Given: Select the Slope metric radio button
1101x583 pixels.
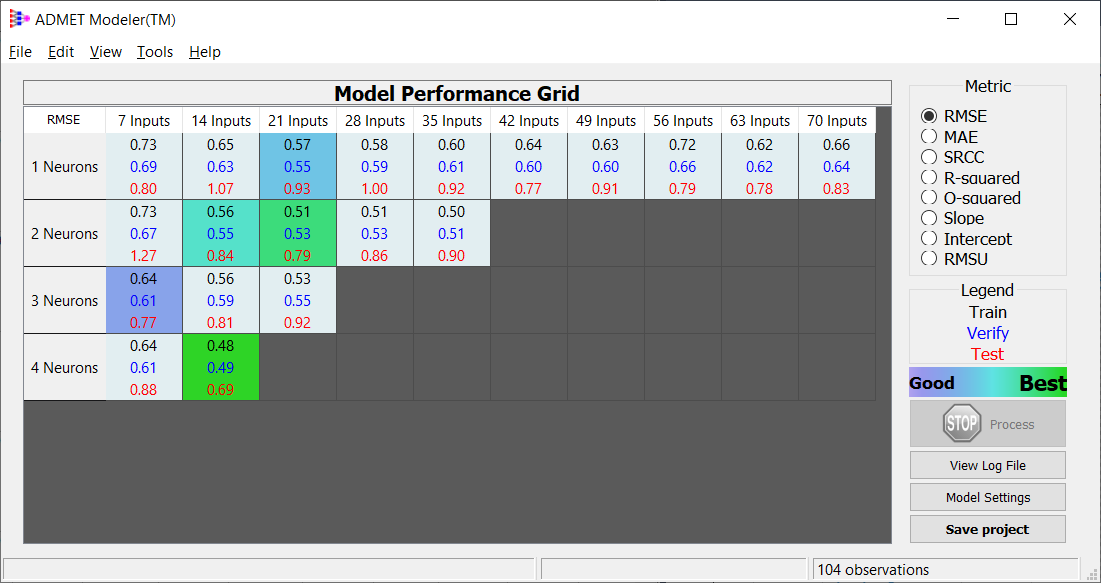Looking at the screenshot, I should 929,218.
